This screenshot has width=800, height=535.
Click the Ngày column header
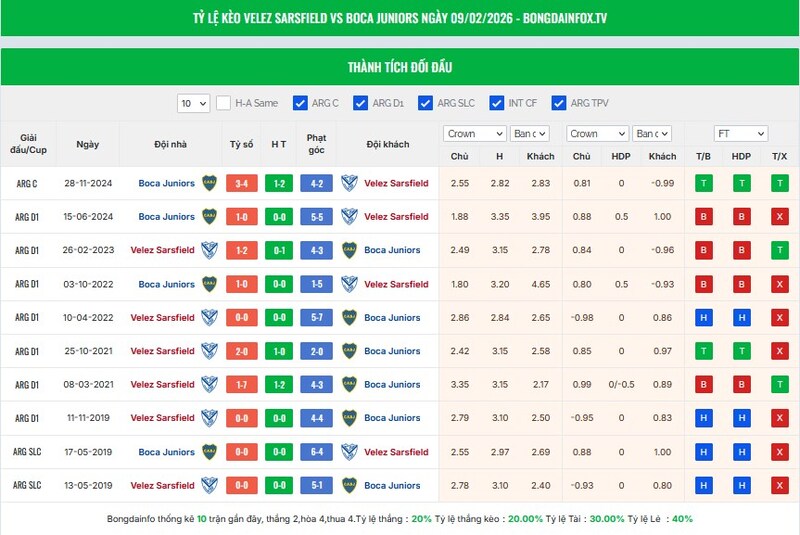(x=87, y=144)
